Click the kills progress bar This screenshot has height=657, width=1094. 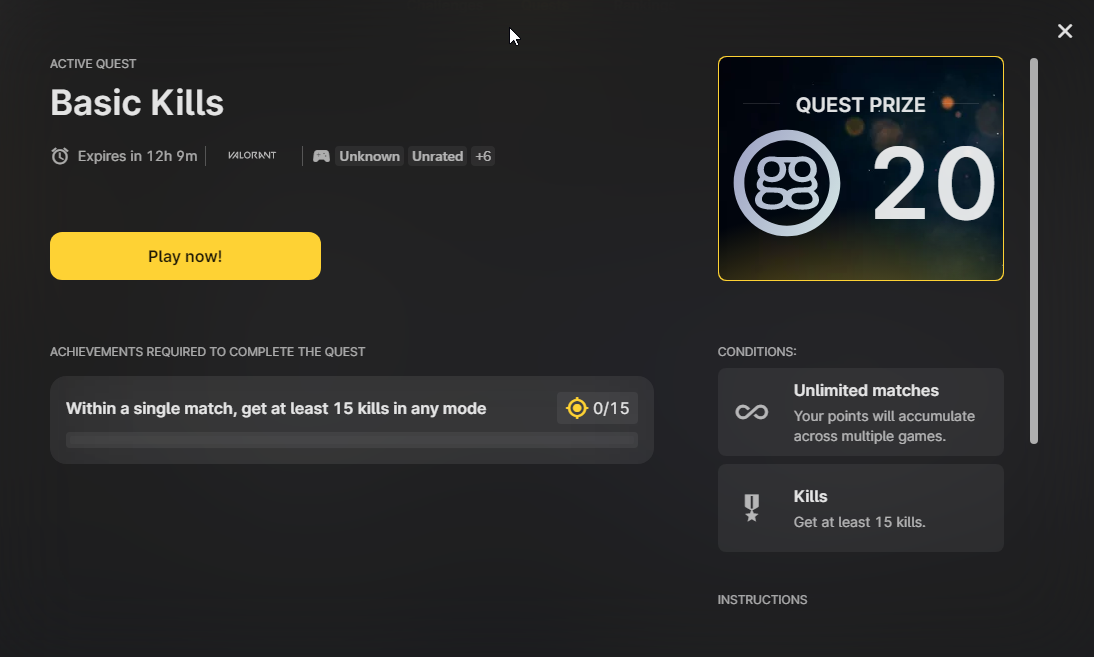(x=351, y=440)
